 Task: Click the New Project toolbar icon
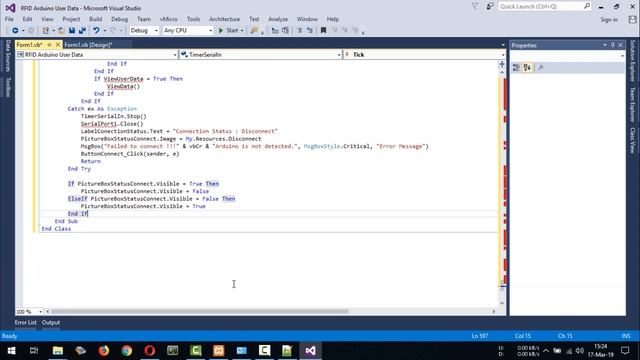click(46, 31)
